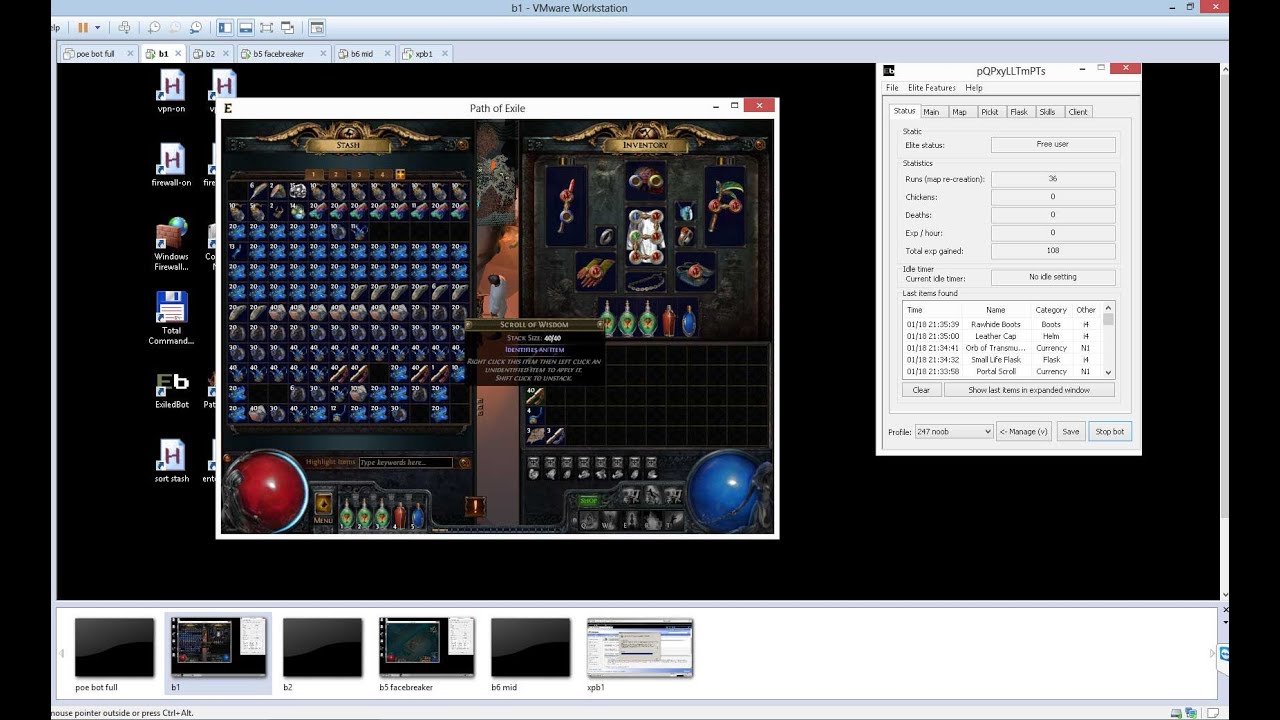Click the VMware pause virtual machine icon
This screenshot has height=720, width=1280.
(83, 28)
